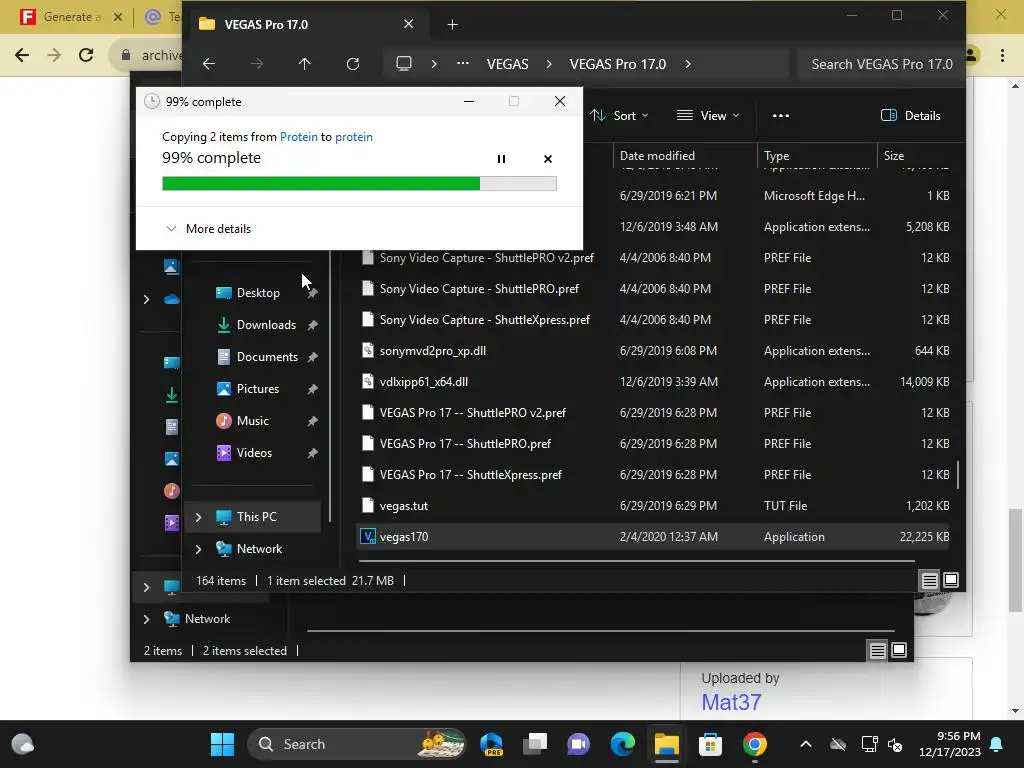Expand chevron after VEGAS Pro 17.0 breadcrumb

[x=688, y=64]
